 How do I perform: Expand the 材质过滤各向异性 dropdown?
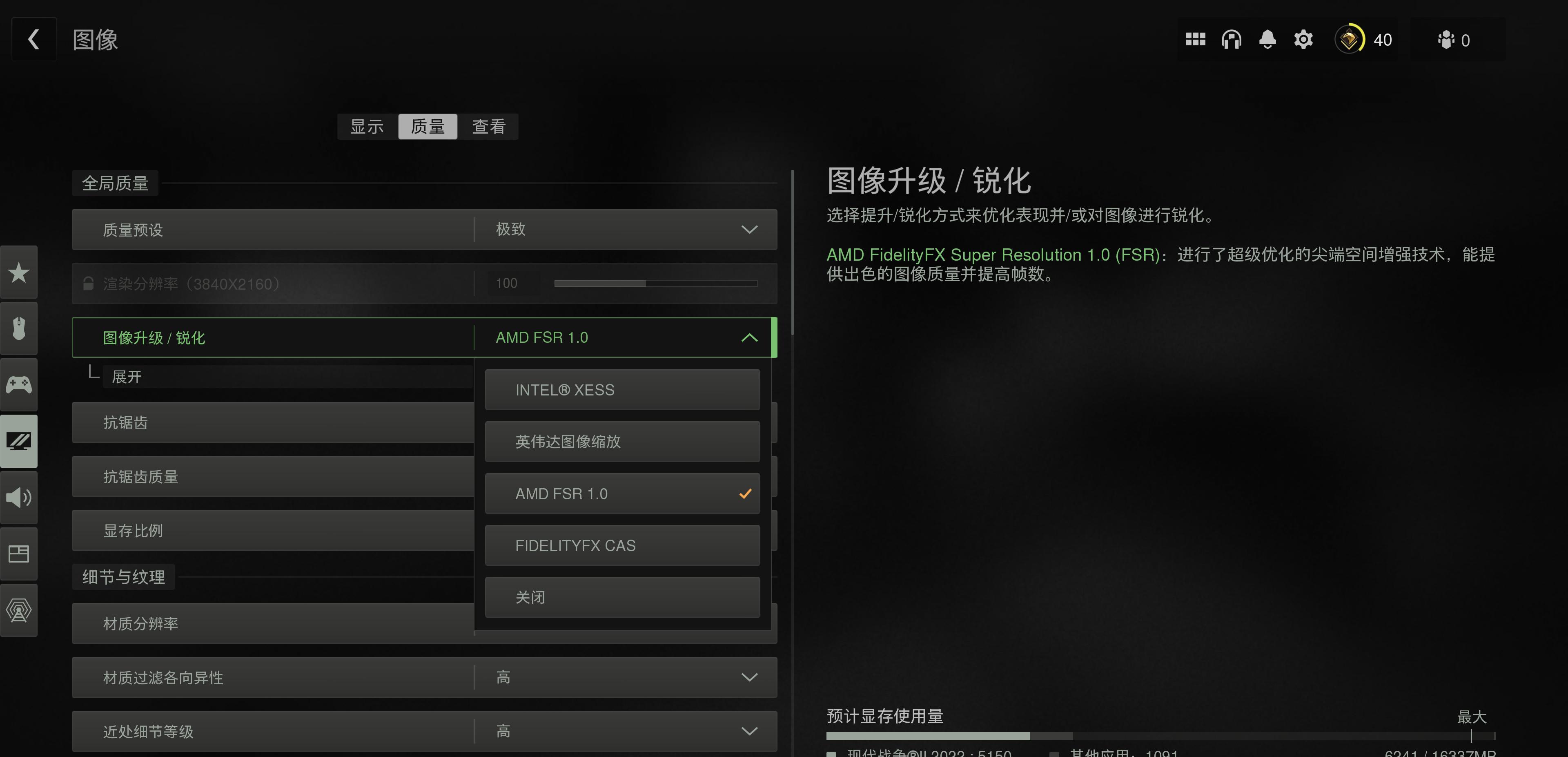pos(424,677)
